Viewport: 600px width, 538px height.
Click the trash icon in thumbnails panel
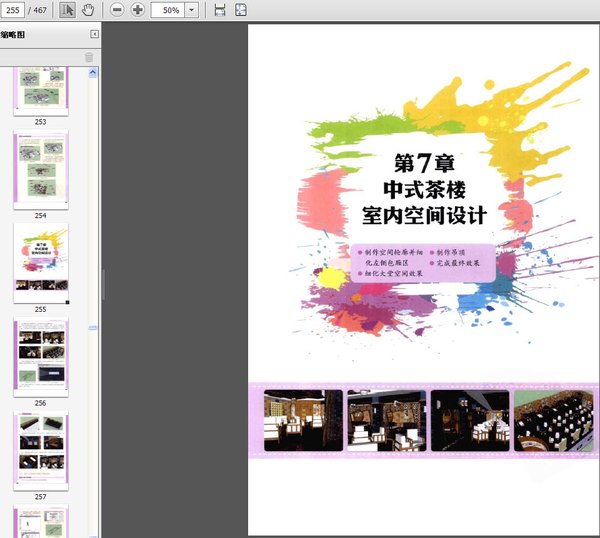(x=89, y=57)
